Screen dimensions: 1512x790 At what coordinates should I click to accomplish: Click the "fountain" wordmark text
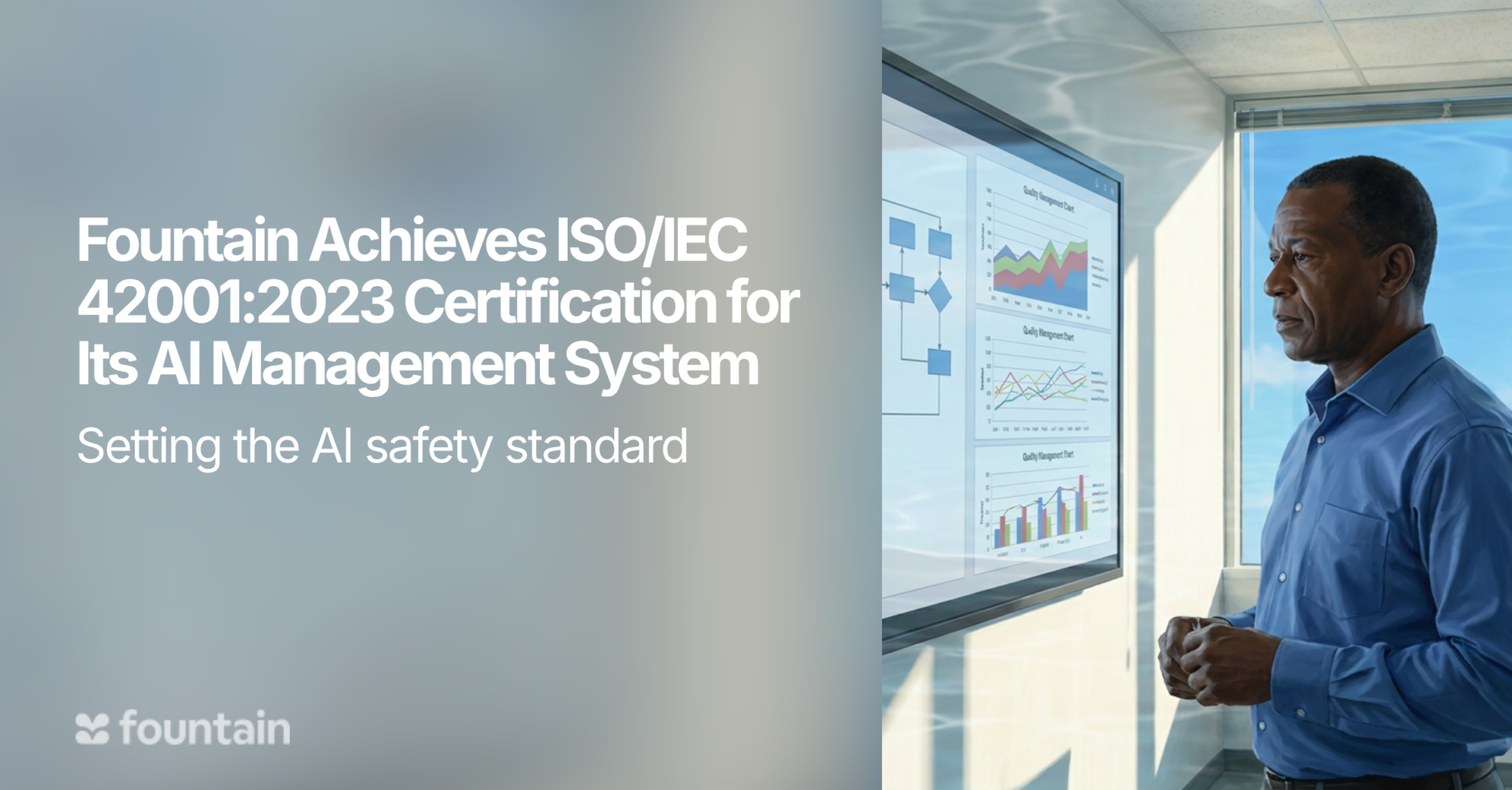click(205, 728)
